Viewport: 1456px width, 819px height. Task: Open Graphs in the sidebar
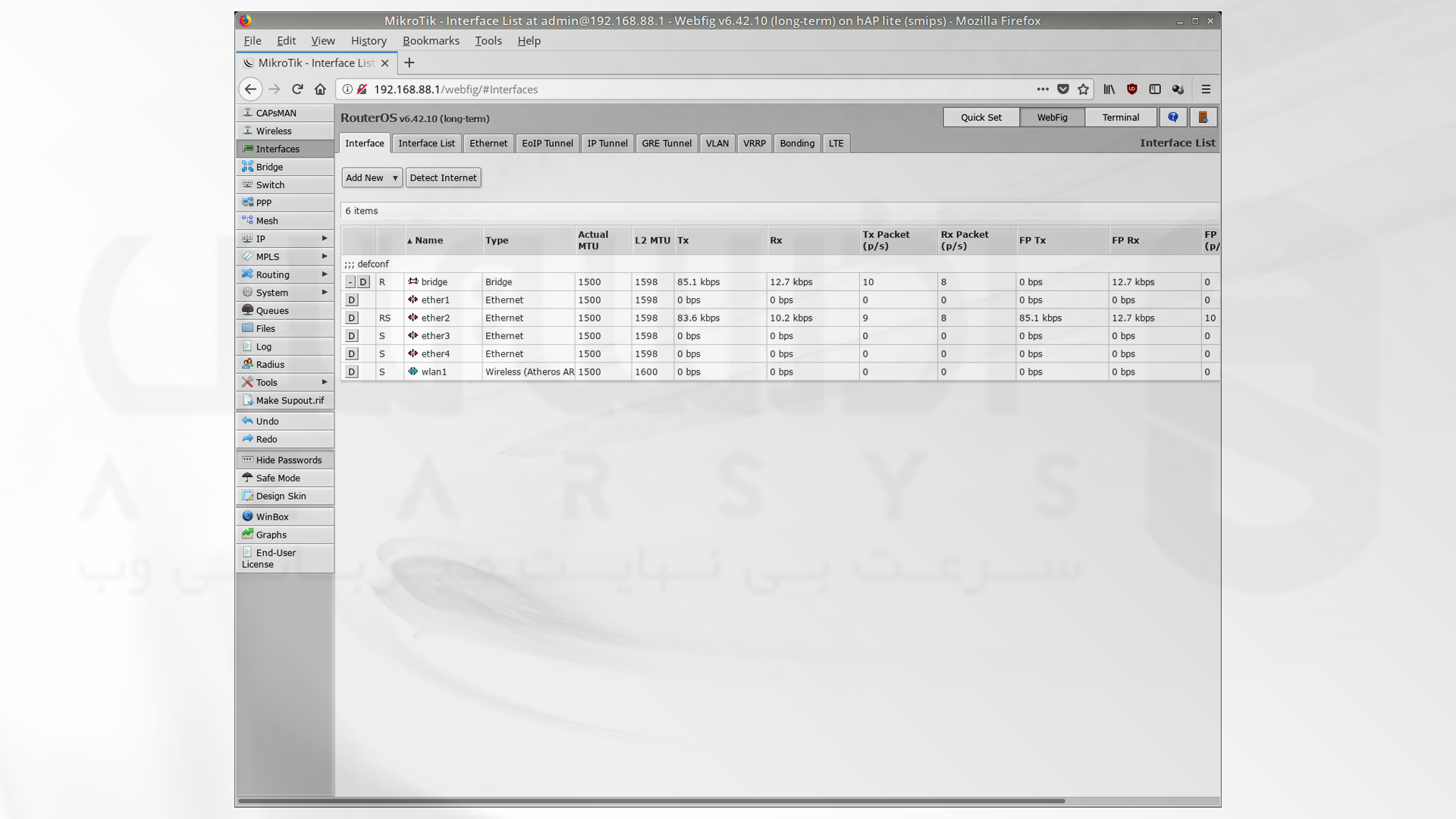[284, 535]
